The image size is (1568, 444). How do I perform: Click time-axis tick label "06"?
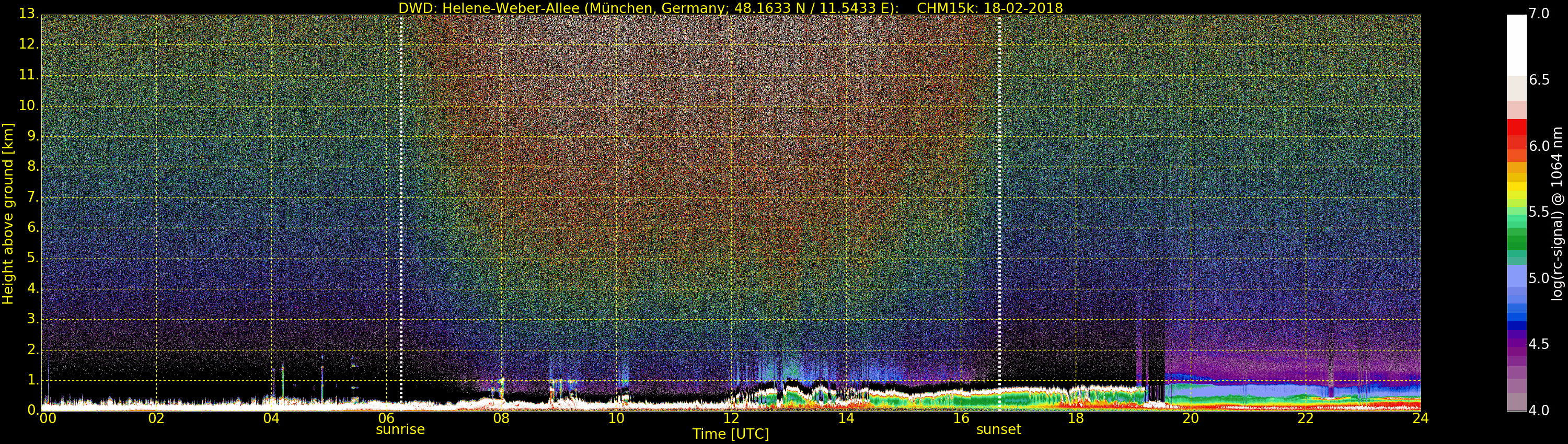(387, 418)
